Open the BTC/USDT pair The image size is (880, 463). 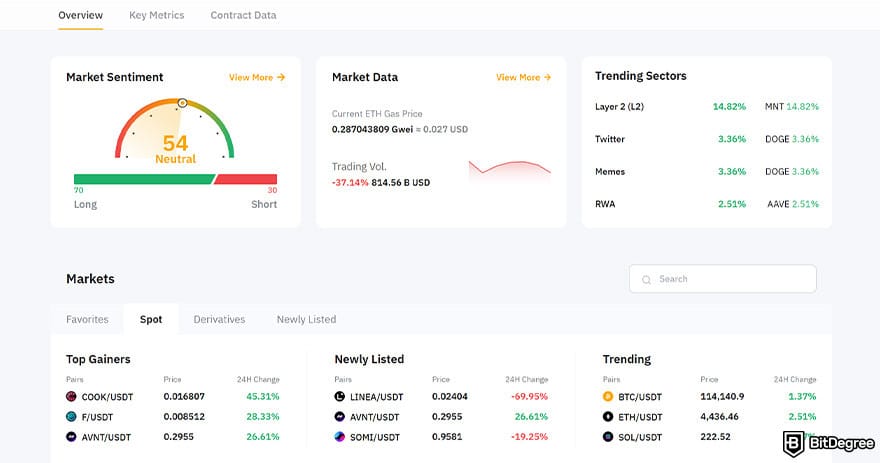click(640, 397)
